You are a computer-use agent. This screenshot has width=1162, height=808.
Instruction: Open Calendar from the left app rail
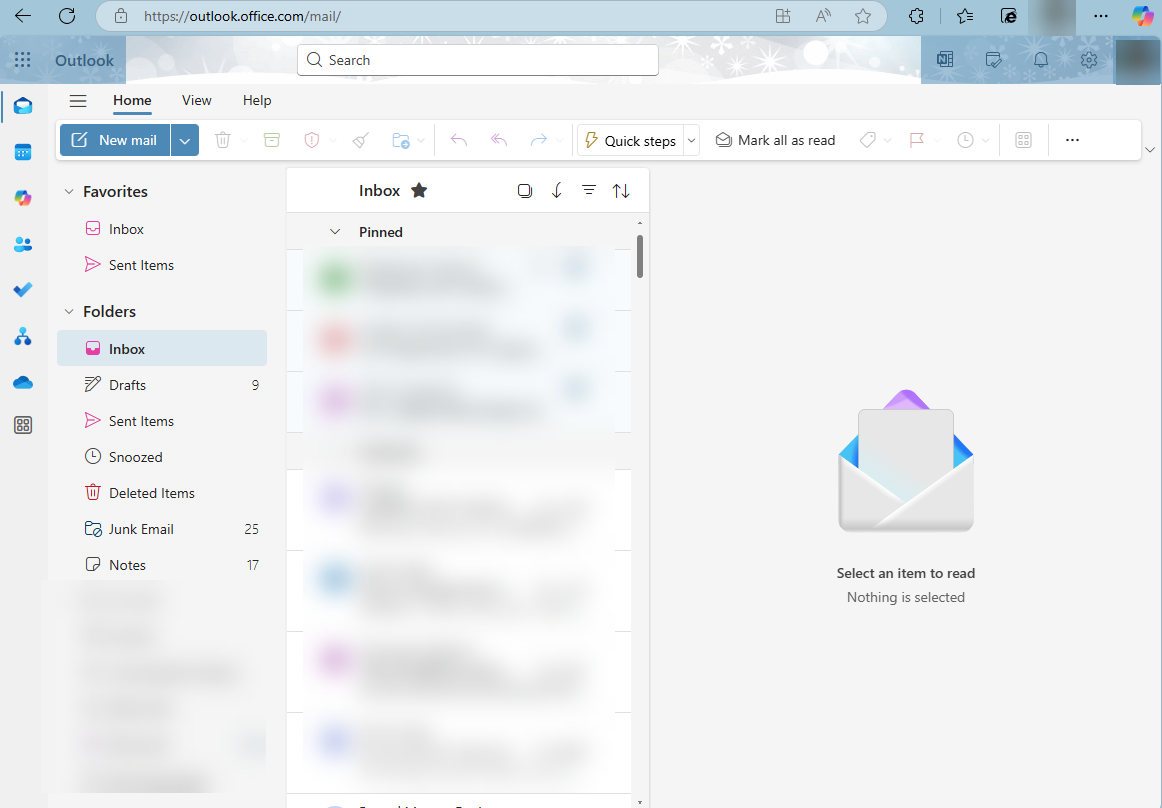click(23, 152)
